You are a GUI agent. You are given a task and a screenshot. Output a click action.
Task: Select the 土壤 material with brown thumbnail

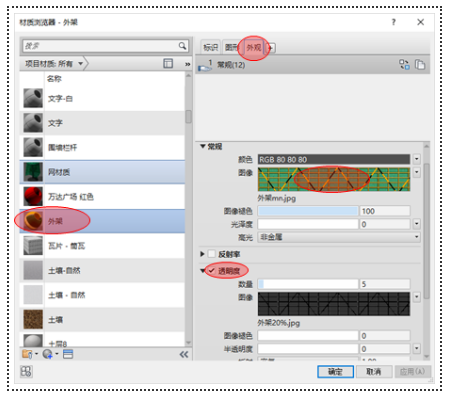[102, 320]
